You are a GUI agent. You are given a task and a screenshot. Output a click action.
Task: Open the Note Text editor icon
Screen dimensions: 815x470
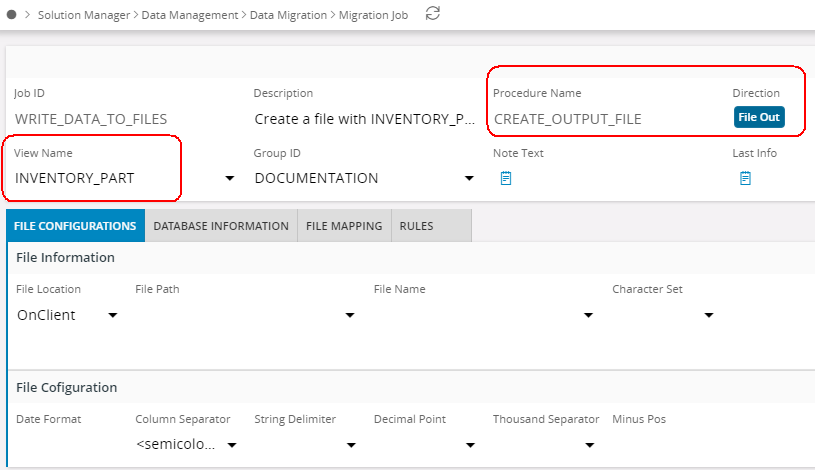[x=506, y=178]
